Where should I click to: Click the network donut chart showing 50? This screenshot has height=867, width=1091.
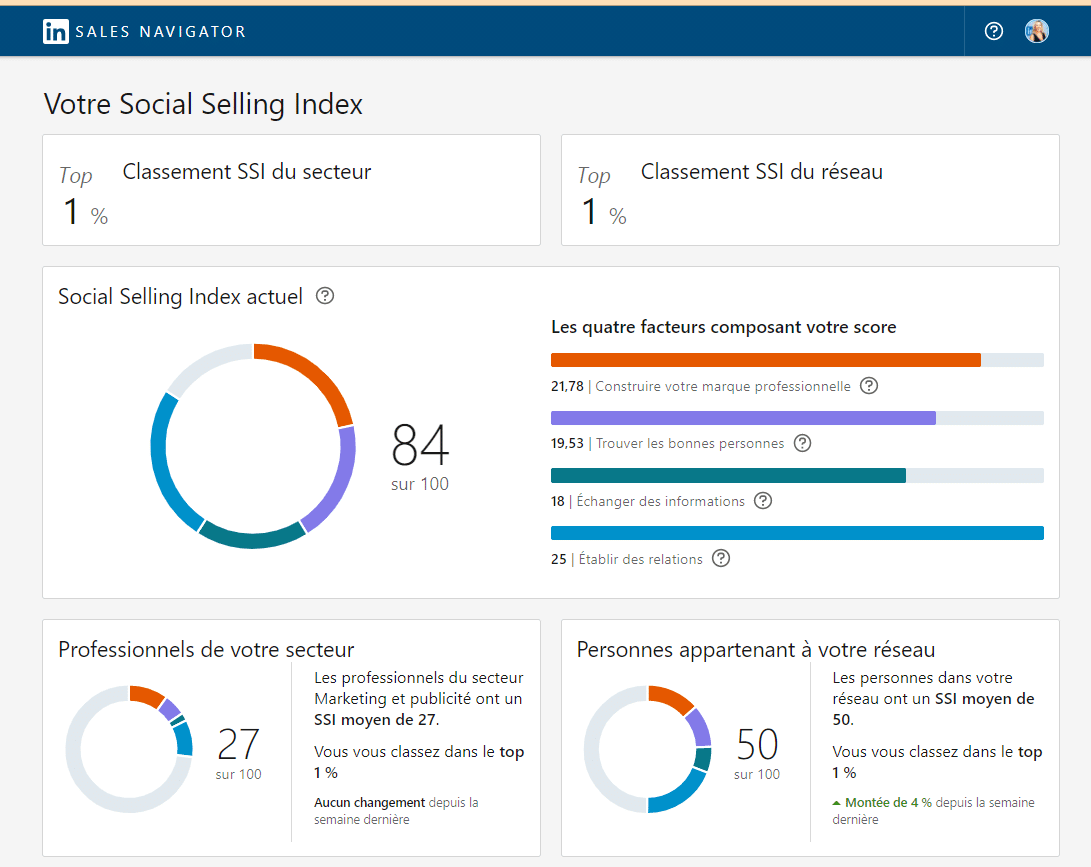coord(648,749)
